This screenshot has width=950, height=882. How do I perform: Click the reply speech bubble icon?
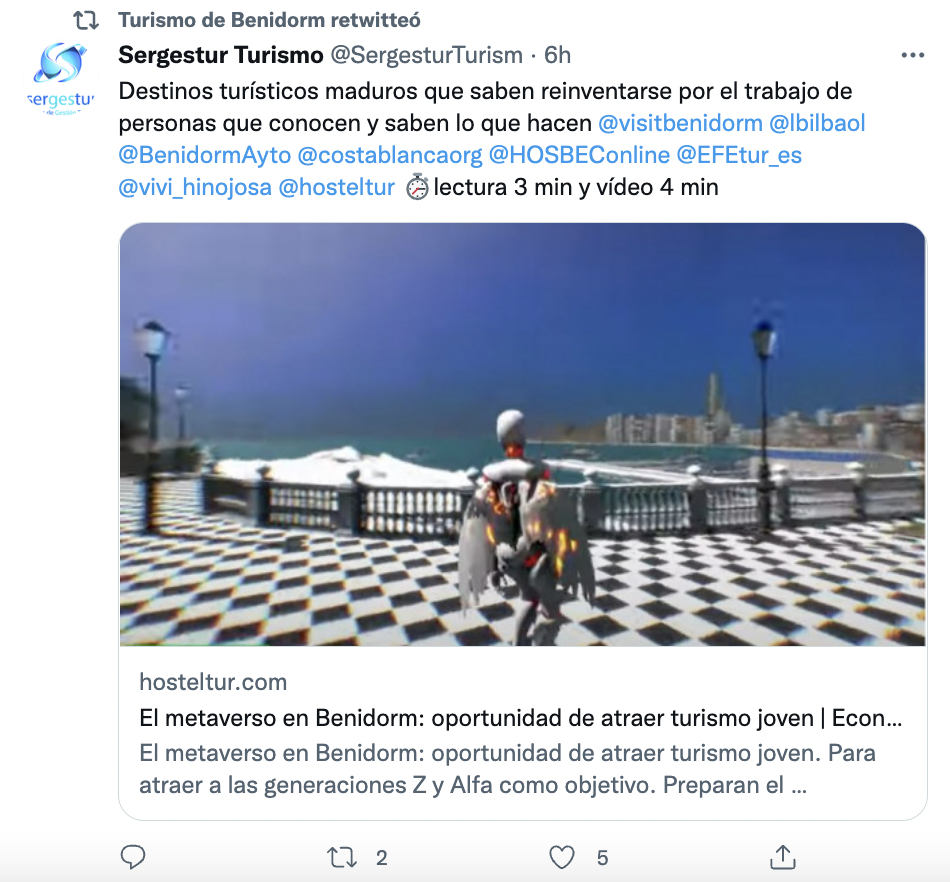click(x=133, y=857)
